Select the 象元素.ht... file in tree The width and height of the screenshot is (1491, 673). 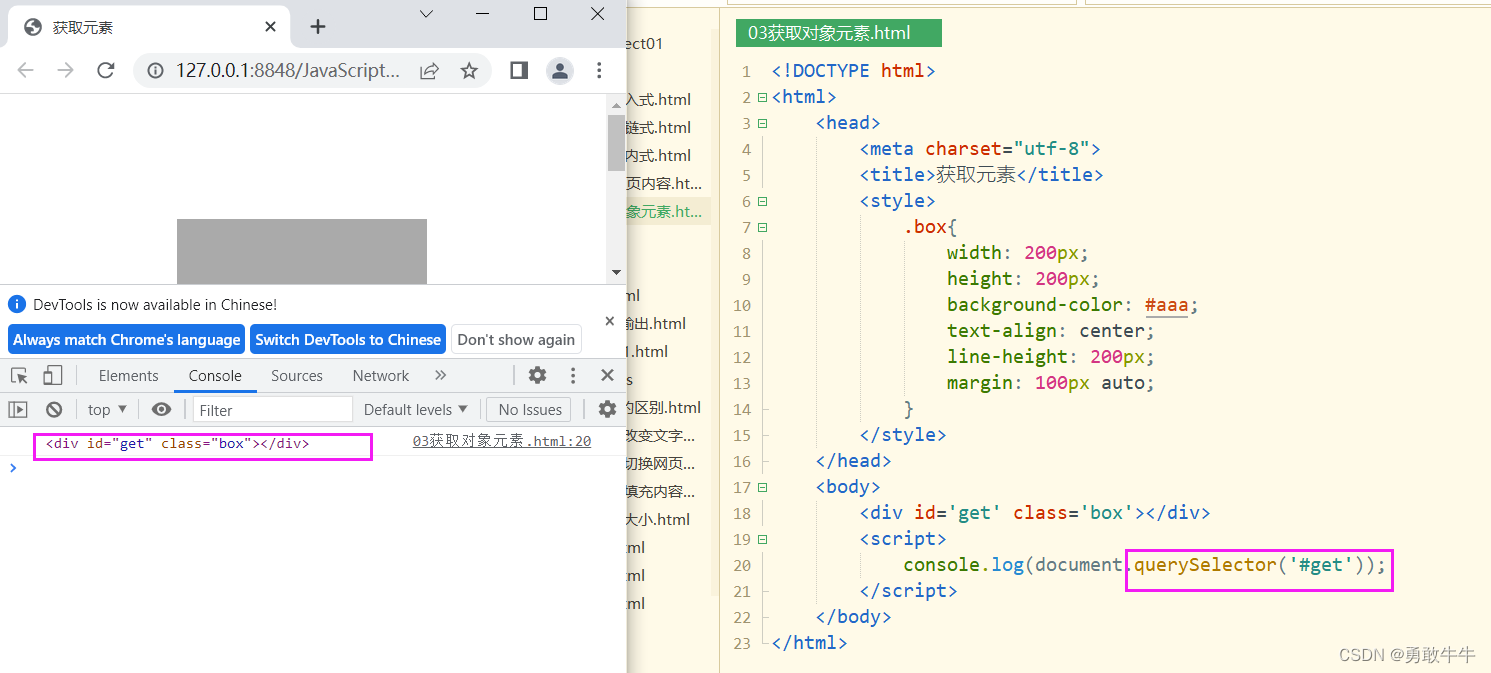click(x=664, y=212)
